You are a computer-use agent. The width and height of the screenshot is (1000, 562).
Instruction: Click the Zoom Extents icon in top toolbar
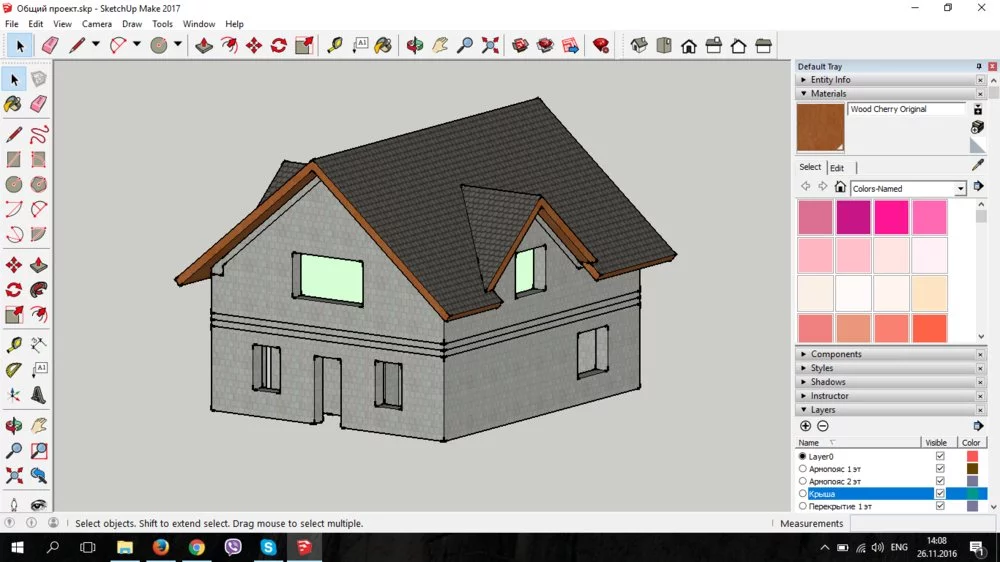click(490, 45)
